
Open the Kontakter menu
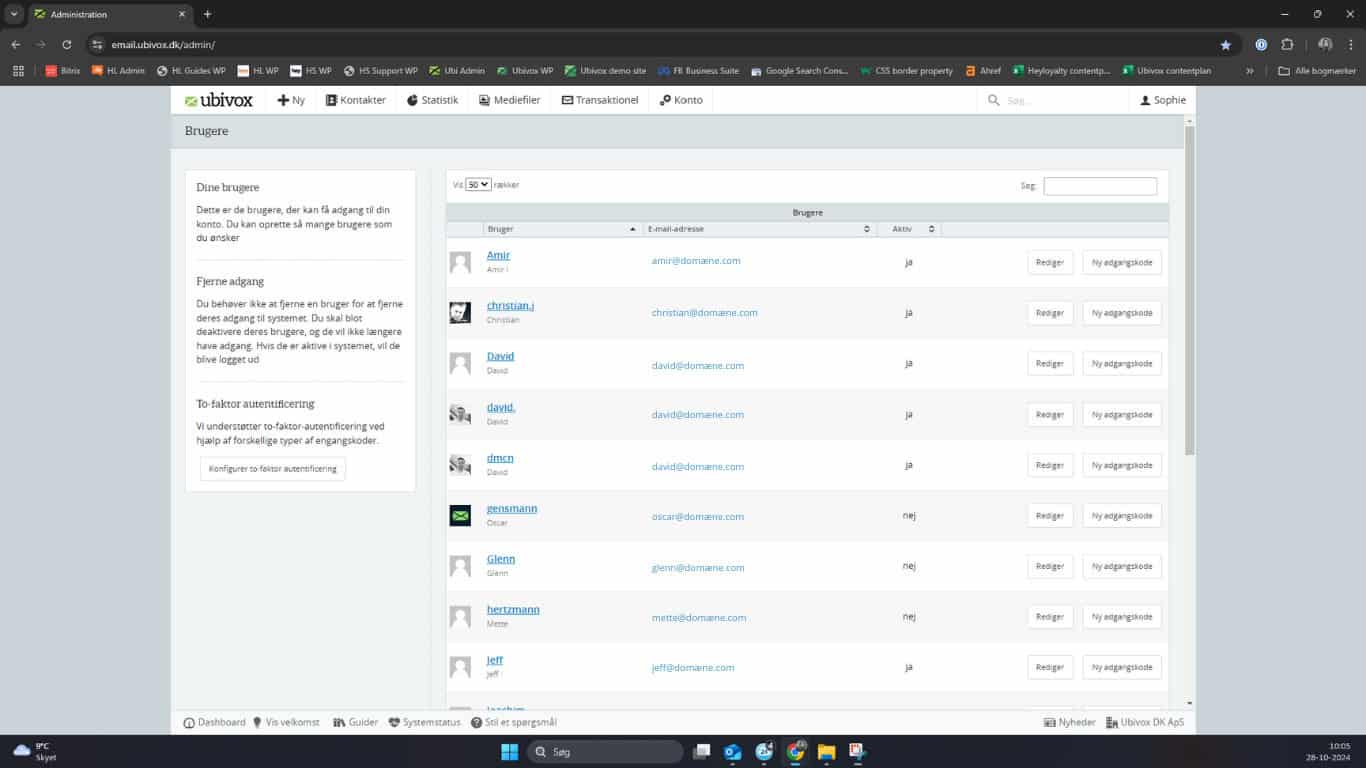(356, 100)
